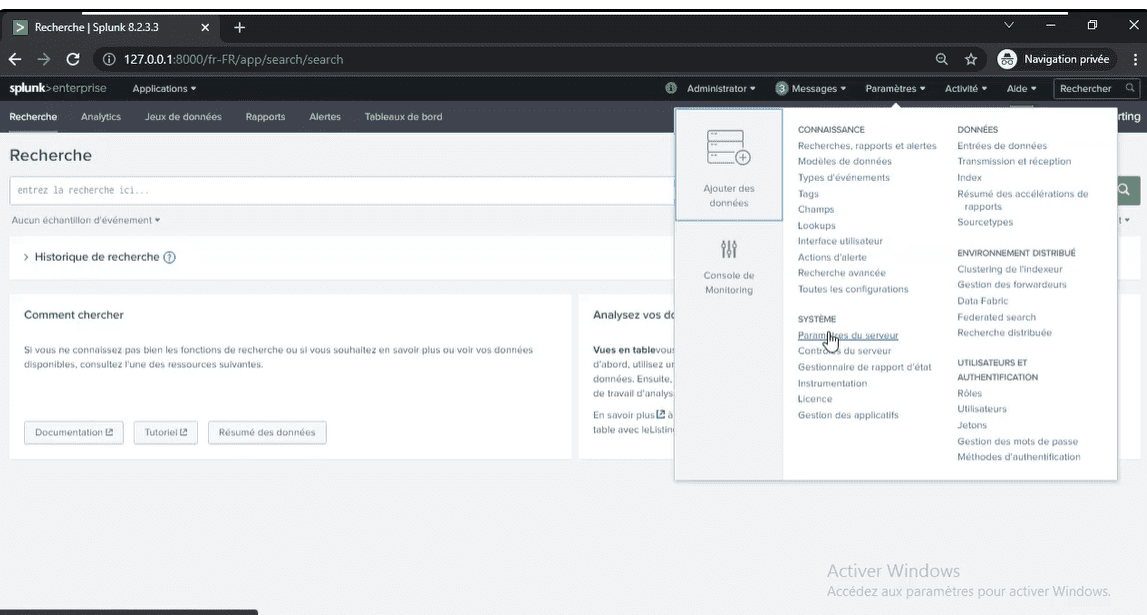This screenshot has height=615, width=1147.
Task: Click the Rechercher box in top bar
Action: [1097, 88]
